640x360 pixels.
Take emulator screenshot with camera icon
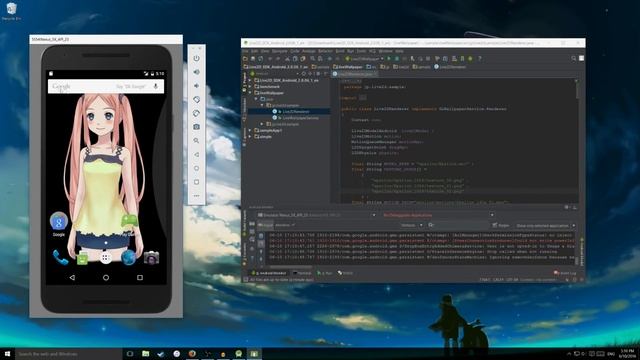[196, 127]
